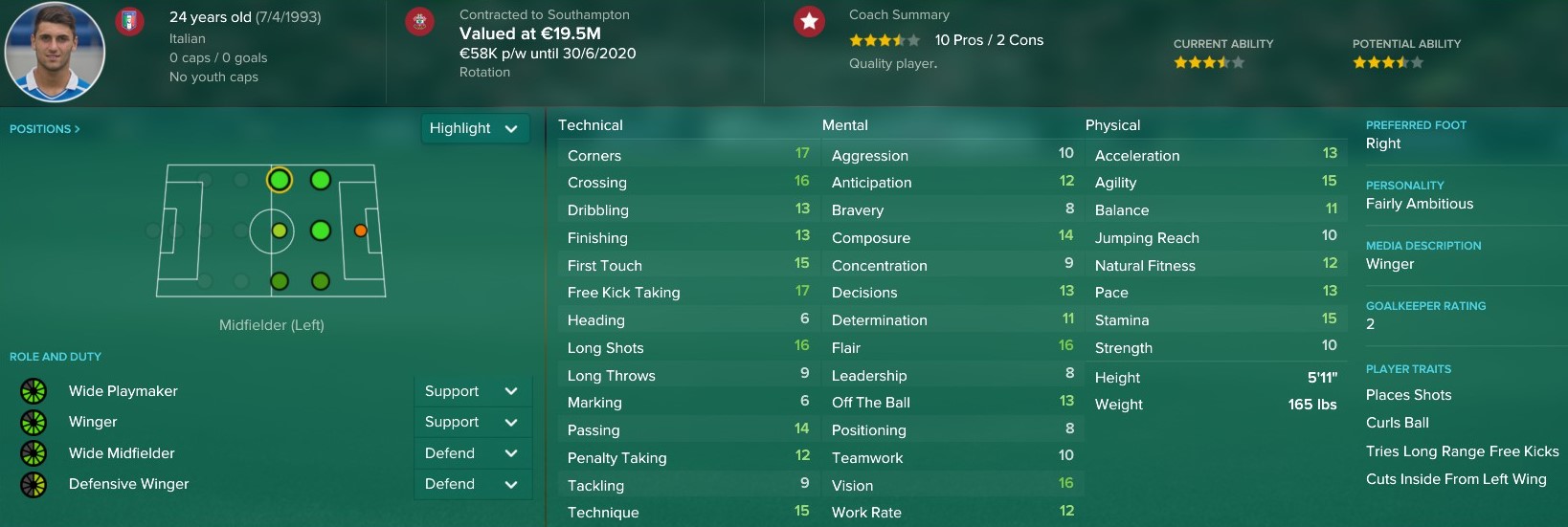Image resolution: width=1568 pixels, height=527 pixels.
Task: Click the potential ability star rating
Action: pyautogui.click(x=1388, y=62)
